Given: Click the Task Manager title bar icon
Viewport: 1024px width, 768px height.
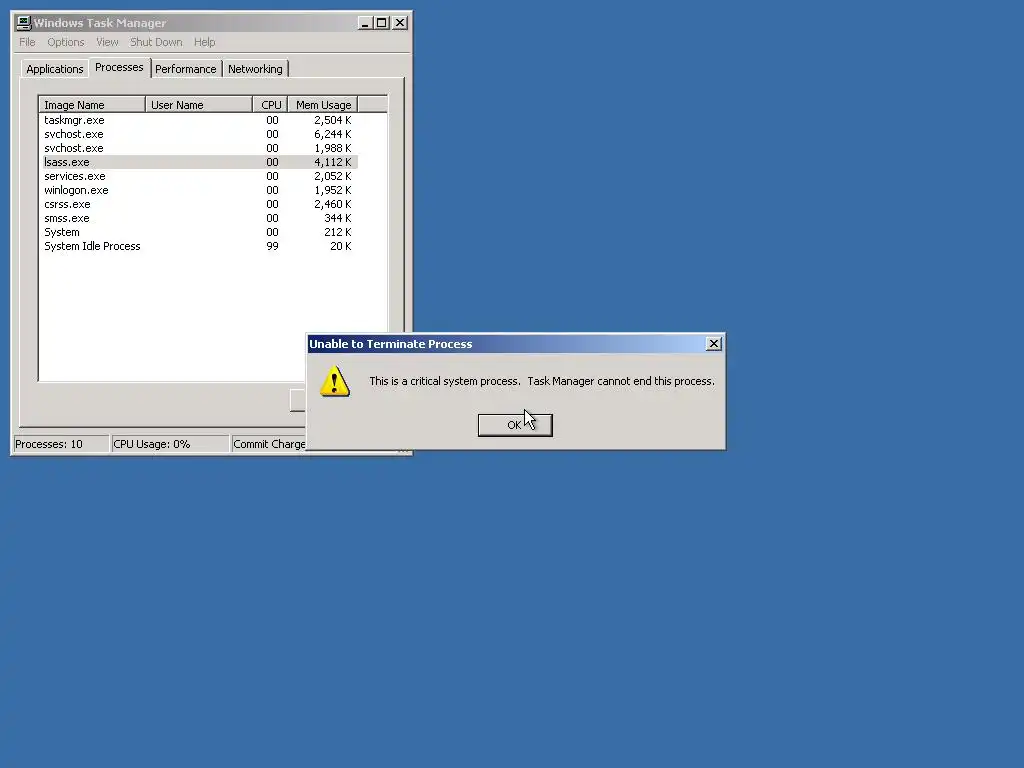Looking at the screenshot, I should [24, 23].
